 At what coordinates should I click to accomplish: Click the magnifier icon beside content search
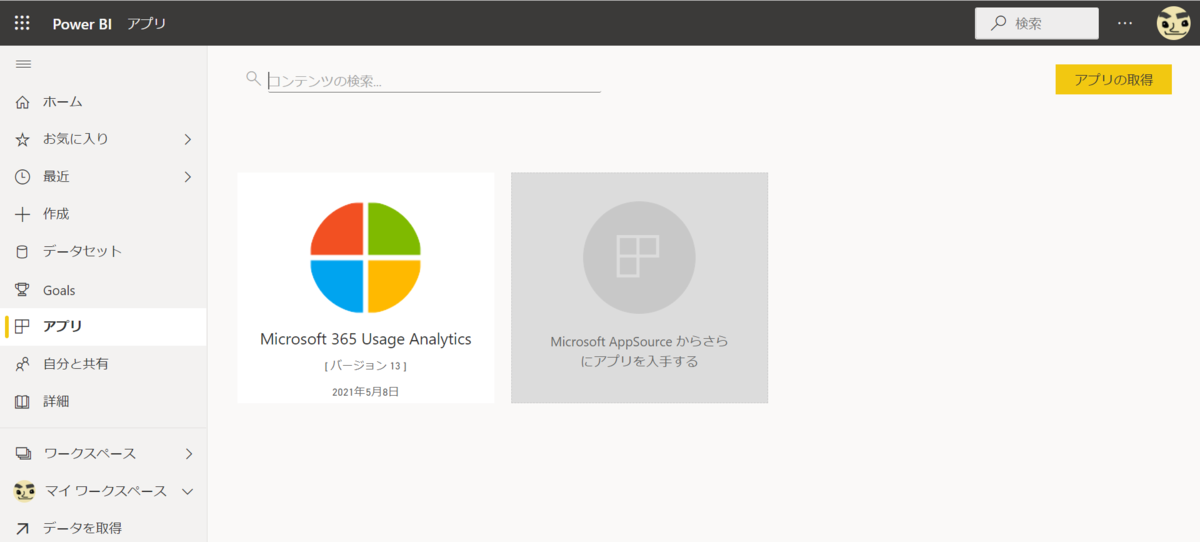click(253, 78)
